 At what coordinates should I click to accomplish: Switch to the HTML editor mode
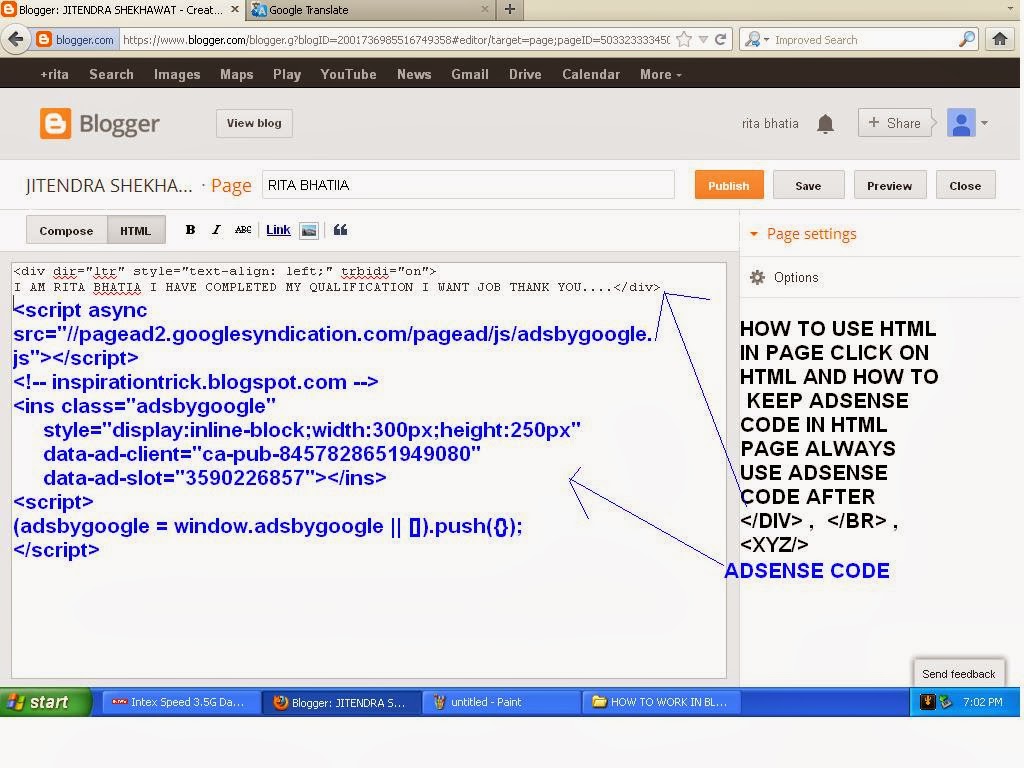pyautogui.click(x=136, y=231)
